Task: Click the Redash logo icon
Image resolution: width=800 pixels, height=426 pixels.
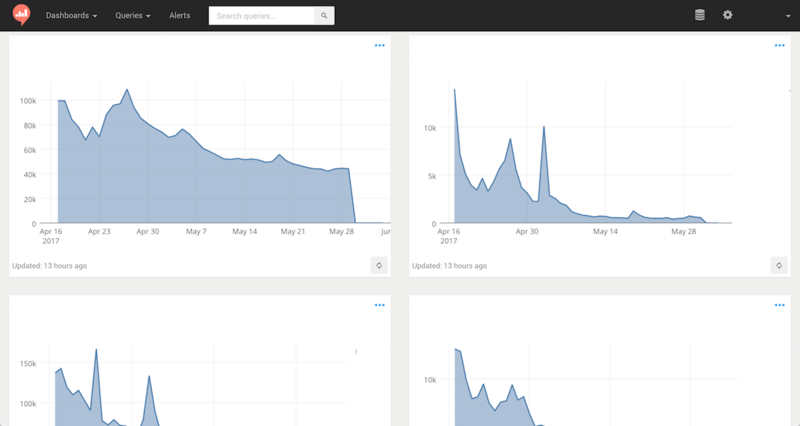Action: 21,15
